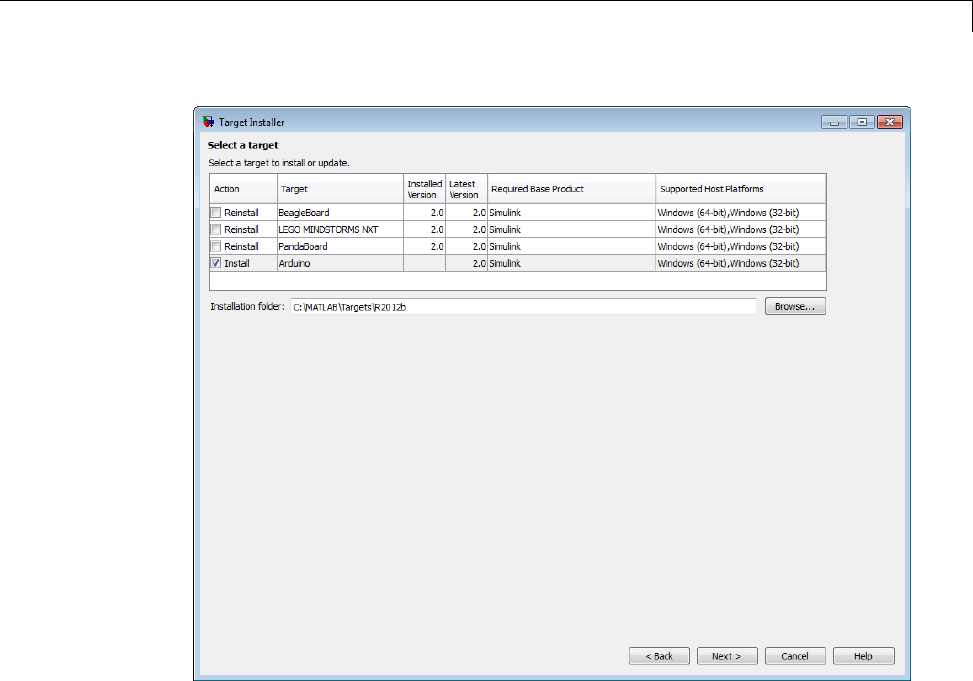Click the Target Installer title bar icon

click(x=208, y=122)
